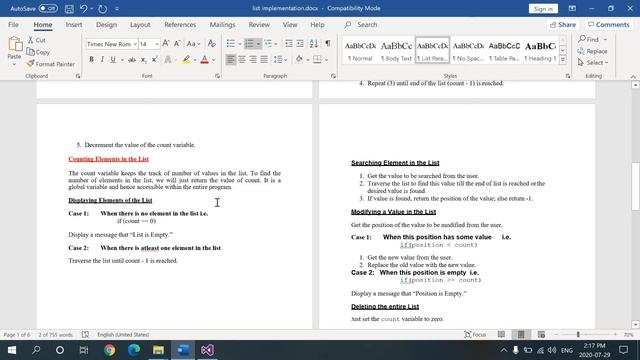The image size is (640, 360).
Task: Open Google Chrome from the taskbar
Action: coord(109,350)
